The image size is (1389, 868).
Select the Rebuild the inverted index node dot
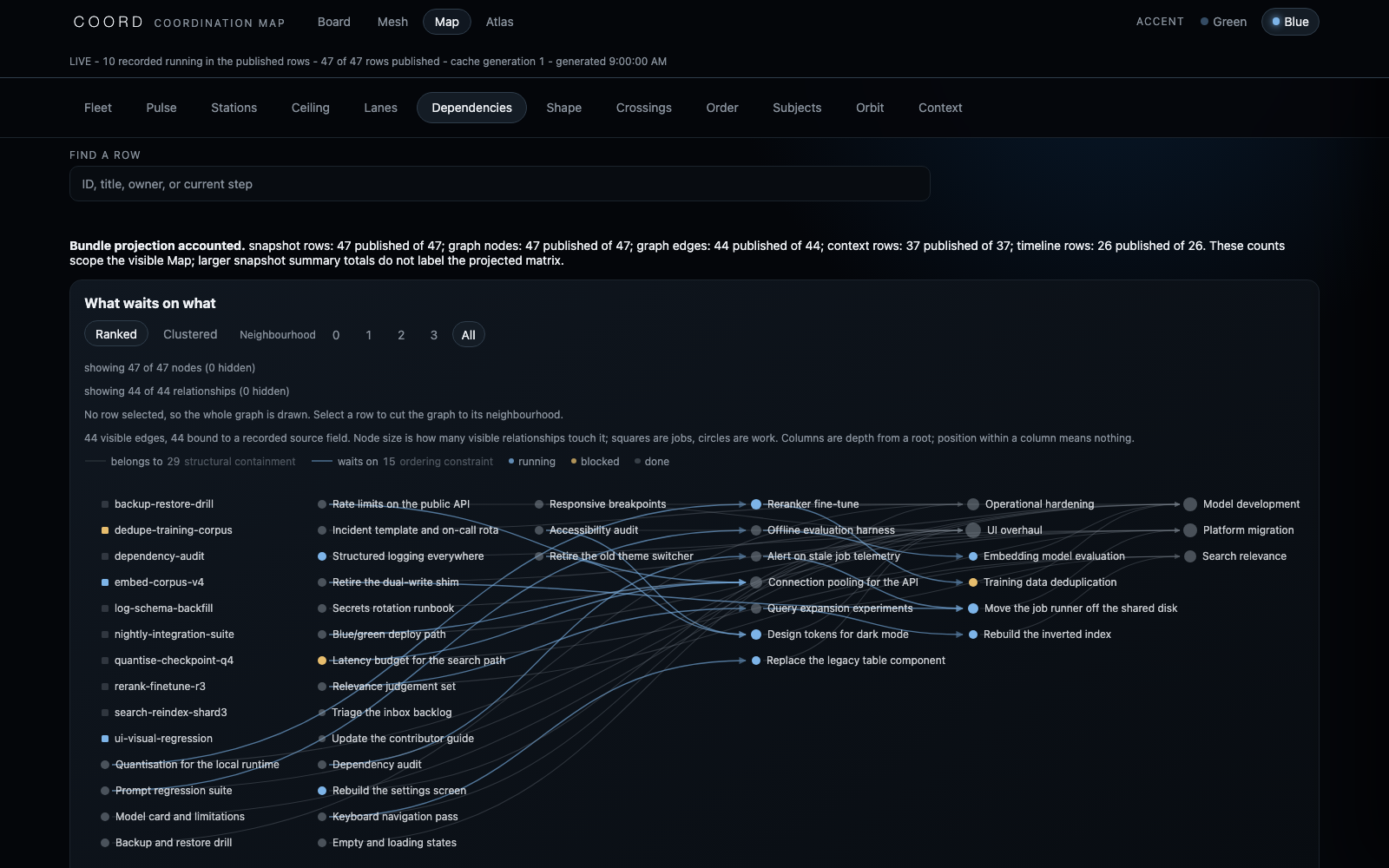[x=973, y=635]
